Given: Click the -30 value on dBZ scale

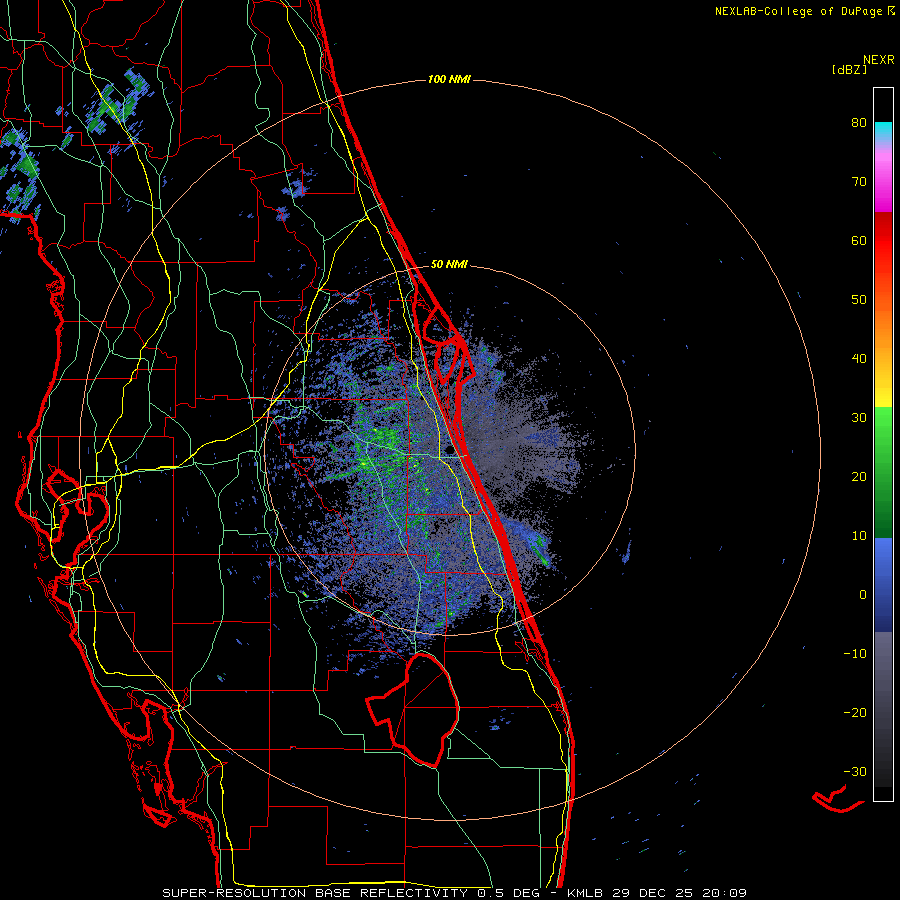Looking at the screenshot, I should pyautogui.click(x=855, y=771).
